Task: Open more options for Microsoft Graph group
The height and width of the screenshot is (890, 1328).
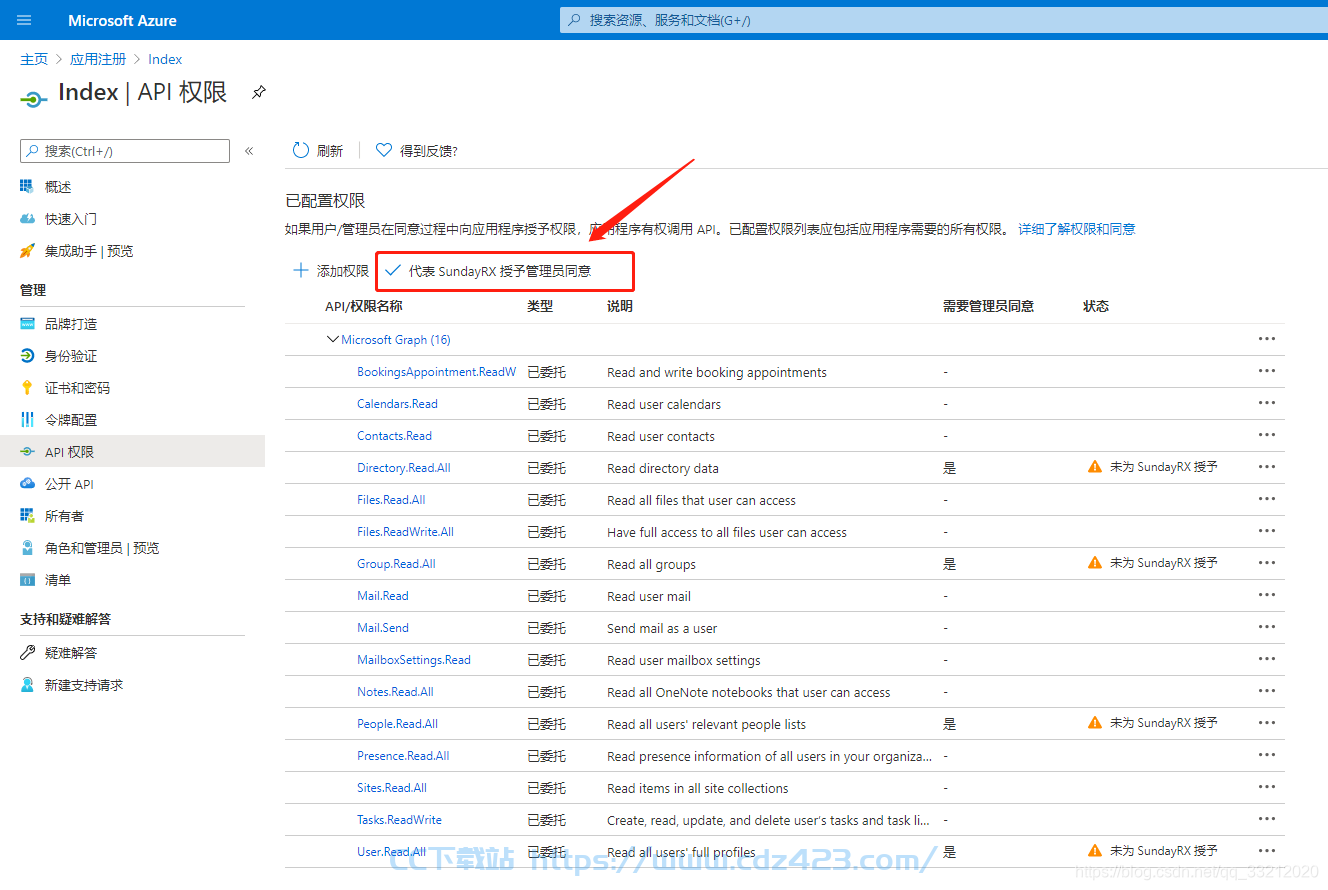Action: (x=1267, y=339)
